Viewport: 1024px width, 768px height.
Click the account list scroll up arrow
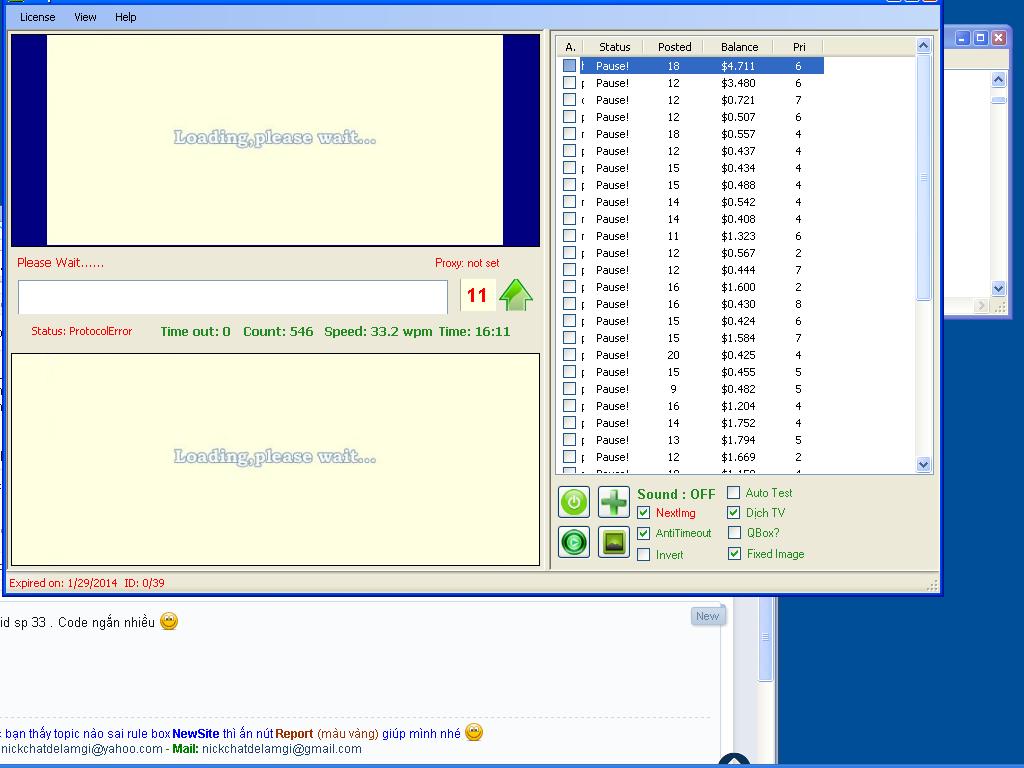(x=923, y=46)
